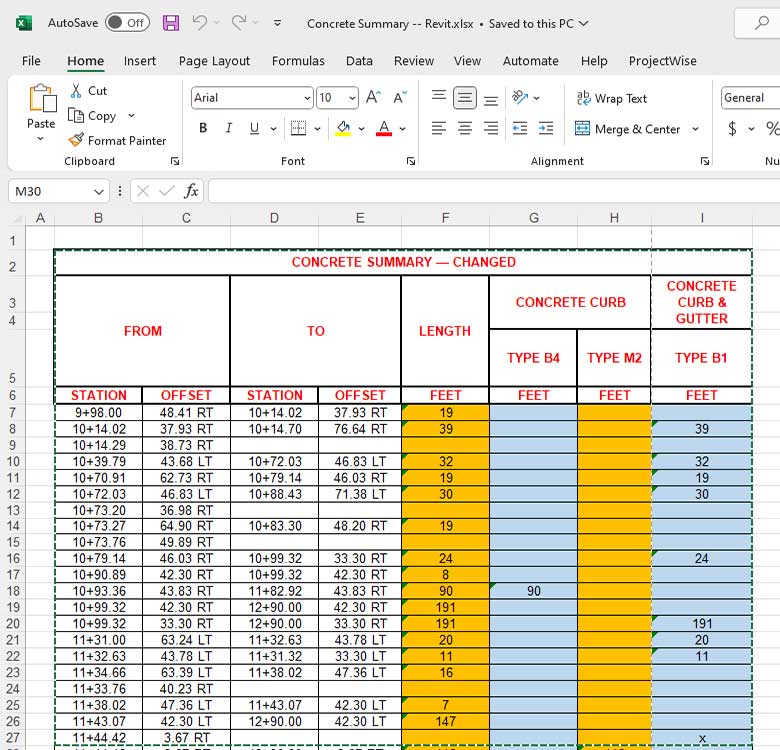Select the Select All corner triangle
Image resolution: width=780 pixels, height=750 pixels.
coord(17,218)
